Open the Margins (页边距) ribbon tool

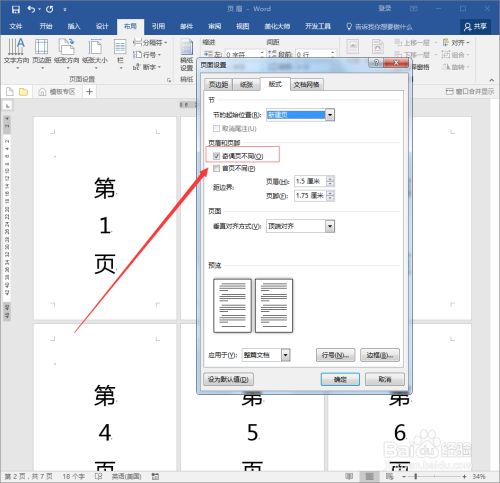(x=42, y=52)
